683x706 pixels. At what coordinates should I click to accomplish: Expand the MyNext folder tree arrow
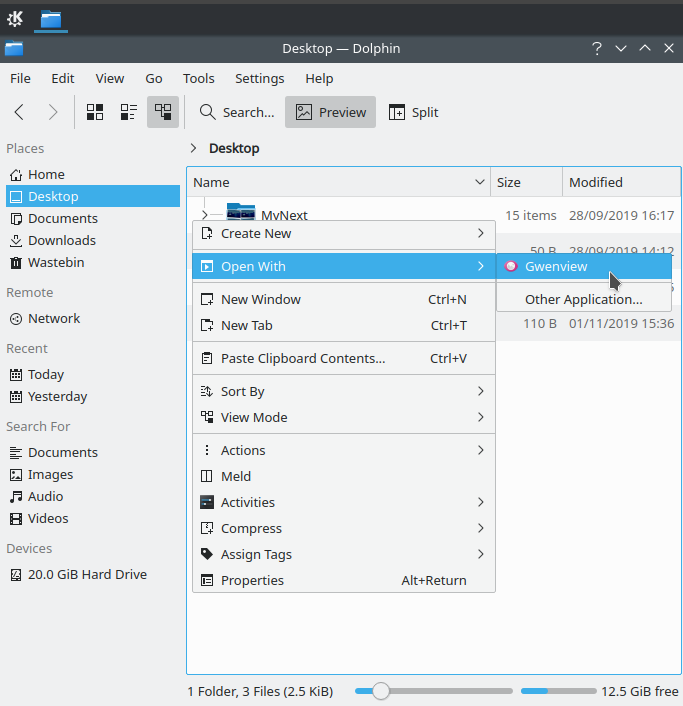pos(204,215)
